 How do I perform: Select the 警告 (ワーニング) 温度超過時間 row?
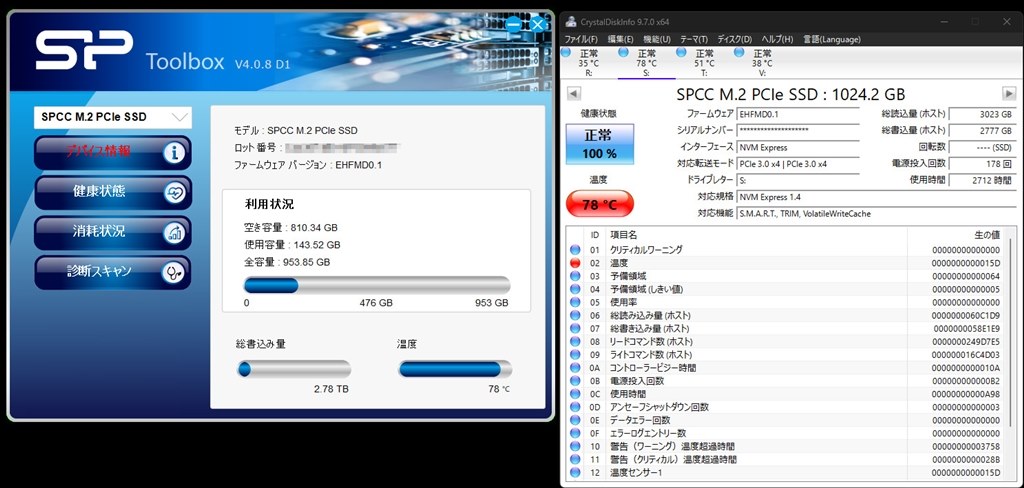786,446
